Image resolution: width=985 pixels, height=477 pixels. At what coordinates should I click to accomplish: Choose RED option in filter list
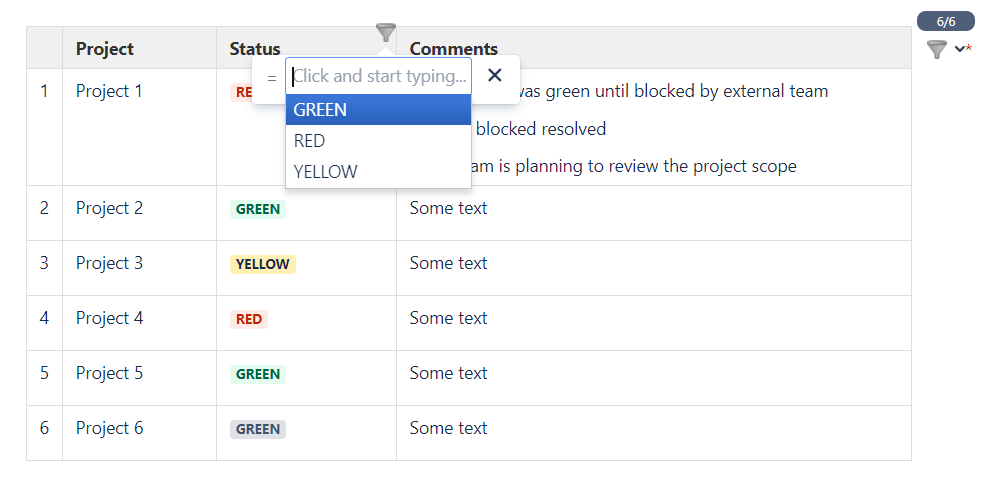[x=379, y=141]
